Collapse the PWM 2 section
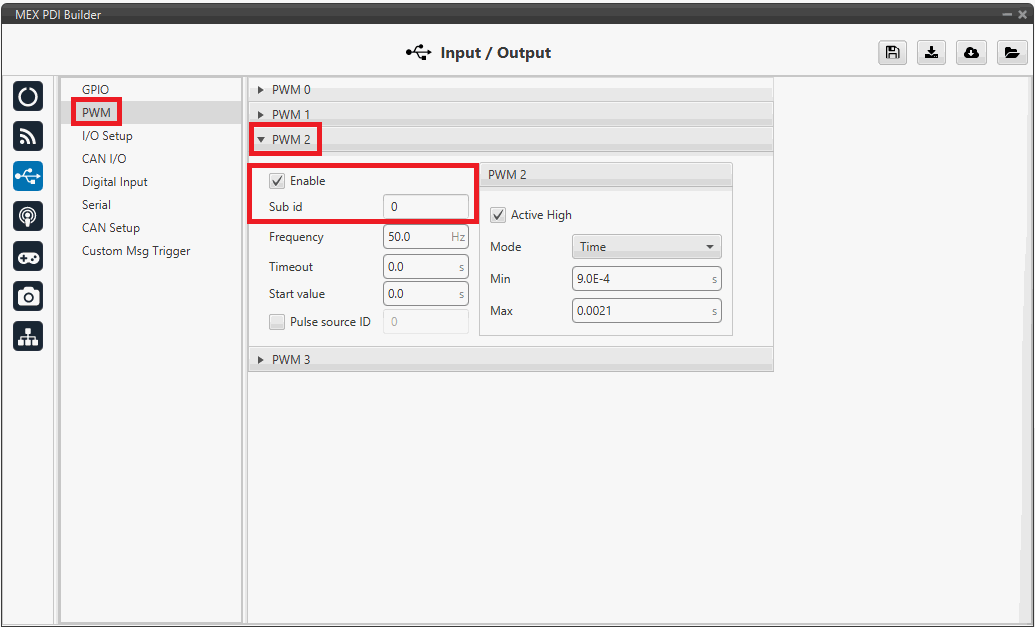Screen dimensions: 1035x627 (291, 140)
